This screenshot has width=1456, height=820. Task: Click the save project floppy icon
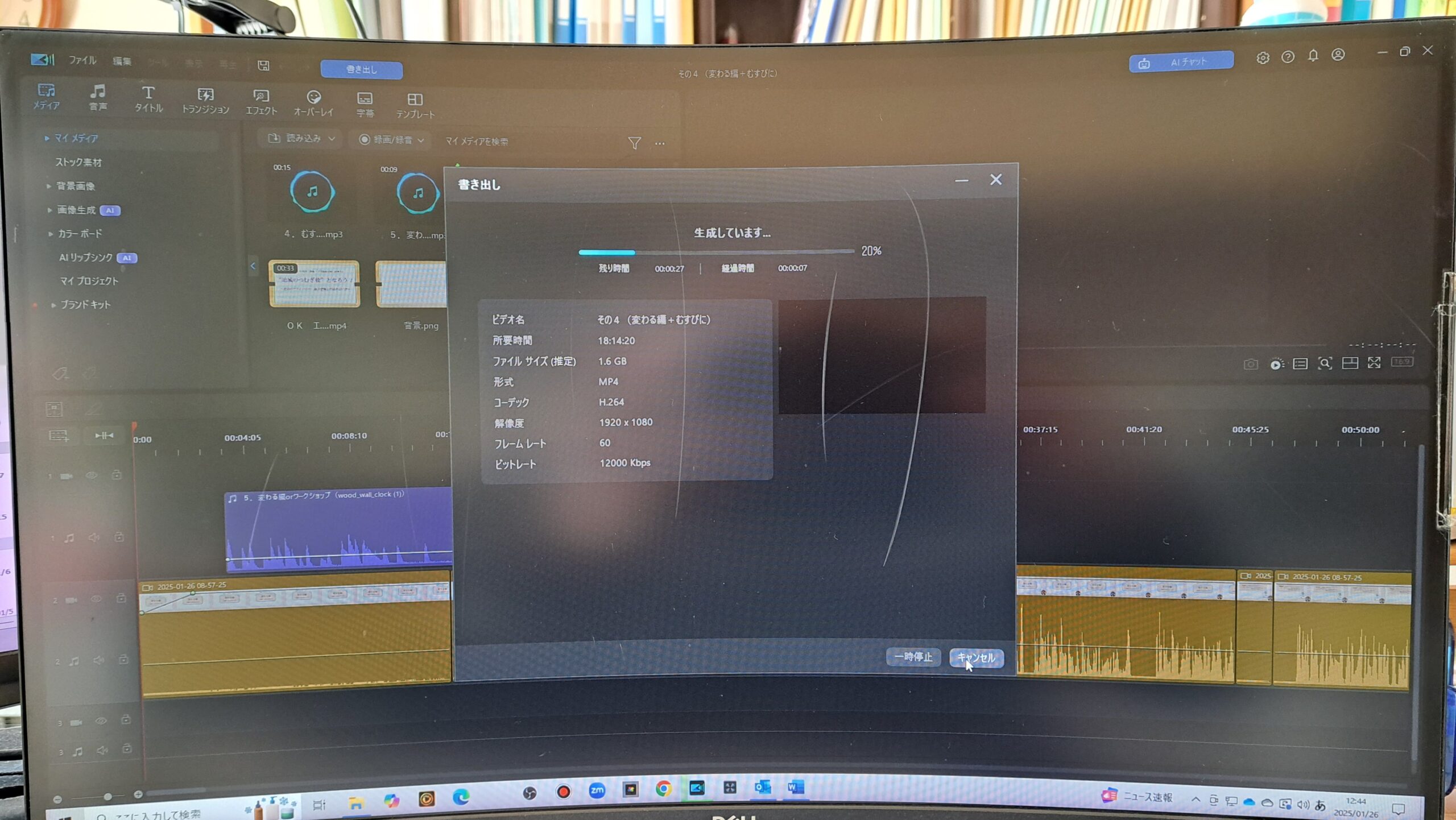coord(263,65)
